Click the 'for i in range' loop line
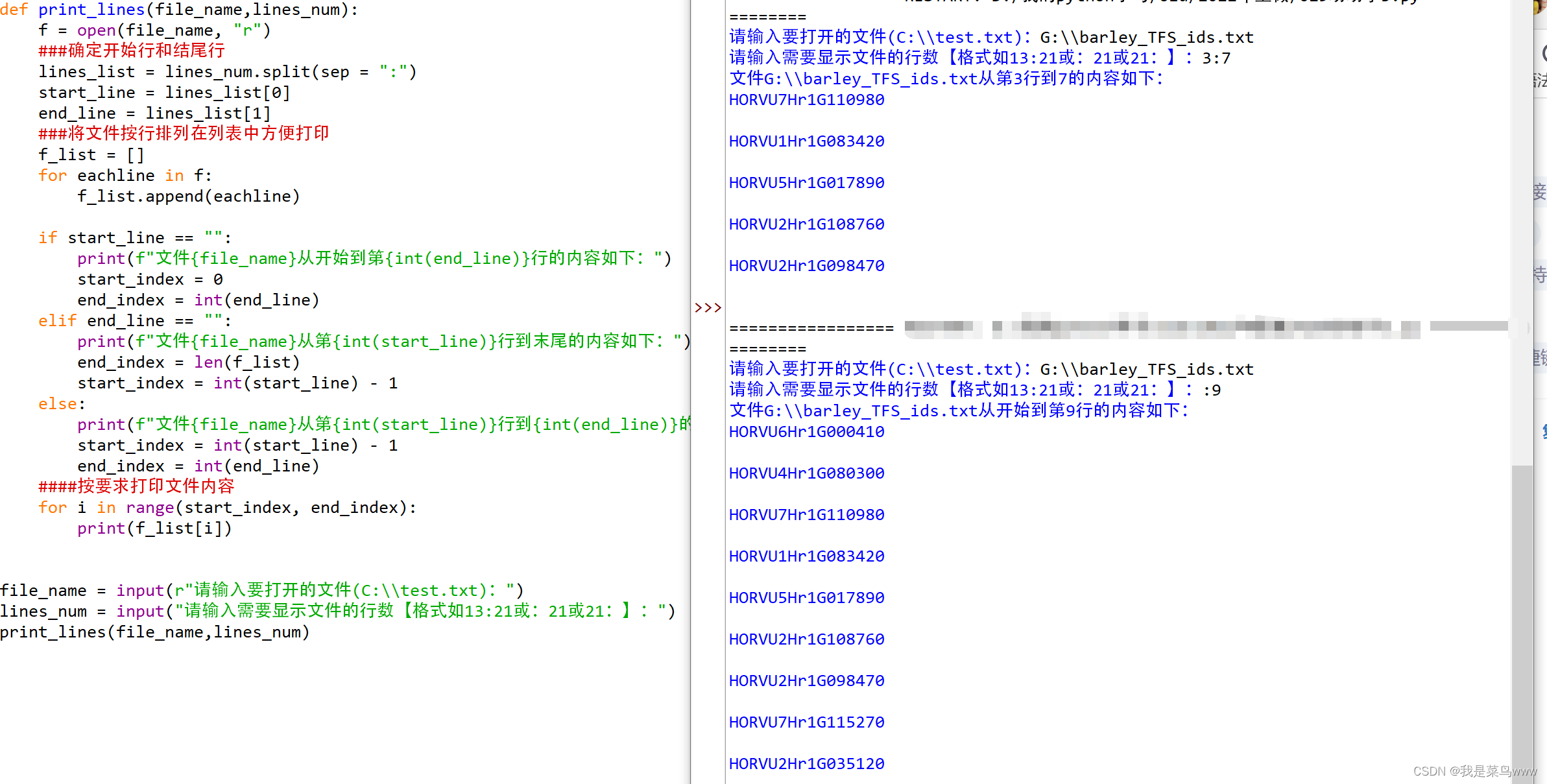Screen dimensions: 1547x784 227,508
